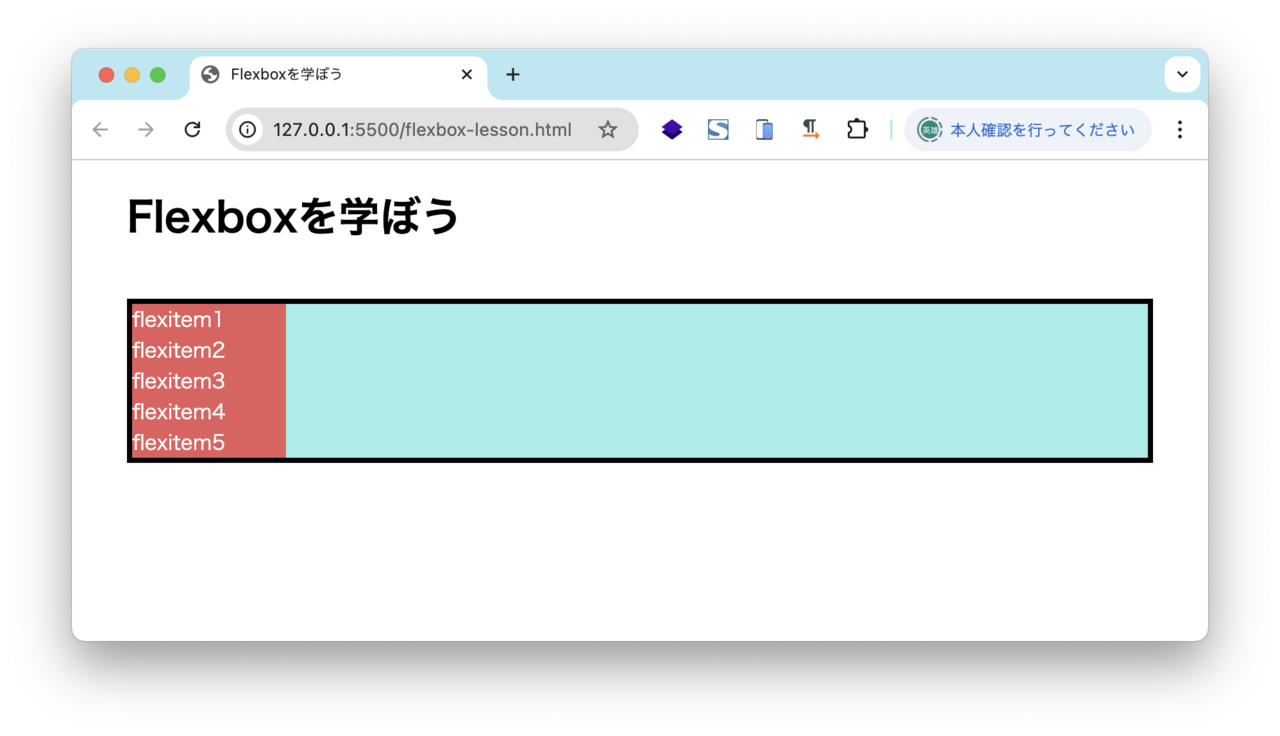Open the tab search chevron
This screenshot has width=1280, height=736.
click(x=1182, y=74)
